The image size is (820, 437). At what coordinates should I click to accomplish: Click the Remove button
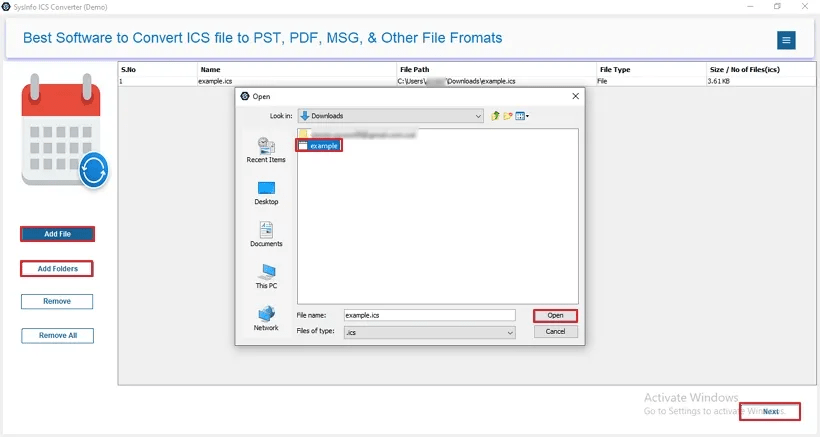(57, 302)
